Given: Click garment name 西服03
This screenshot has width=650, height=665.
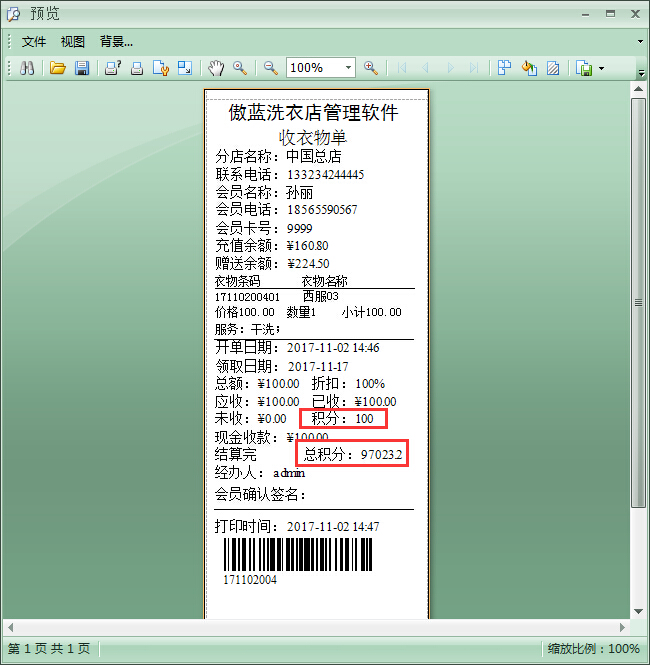Looking at the screenshot, I should click(x=320, y=296).
